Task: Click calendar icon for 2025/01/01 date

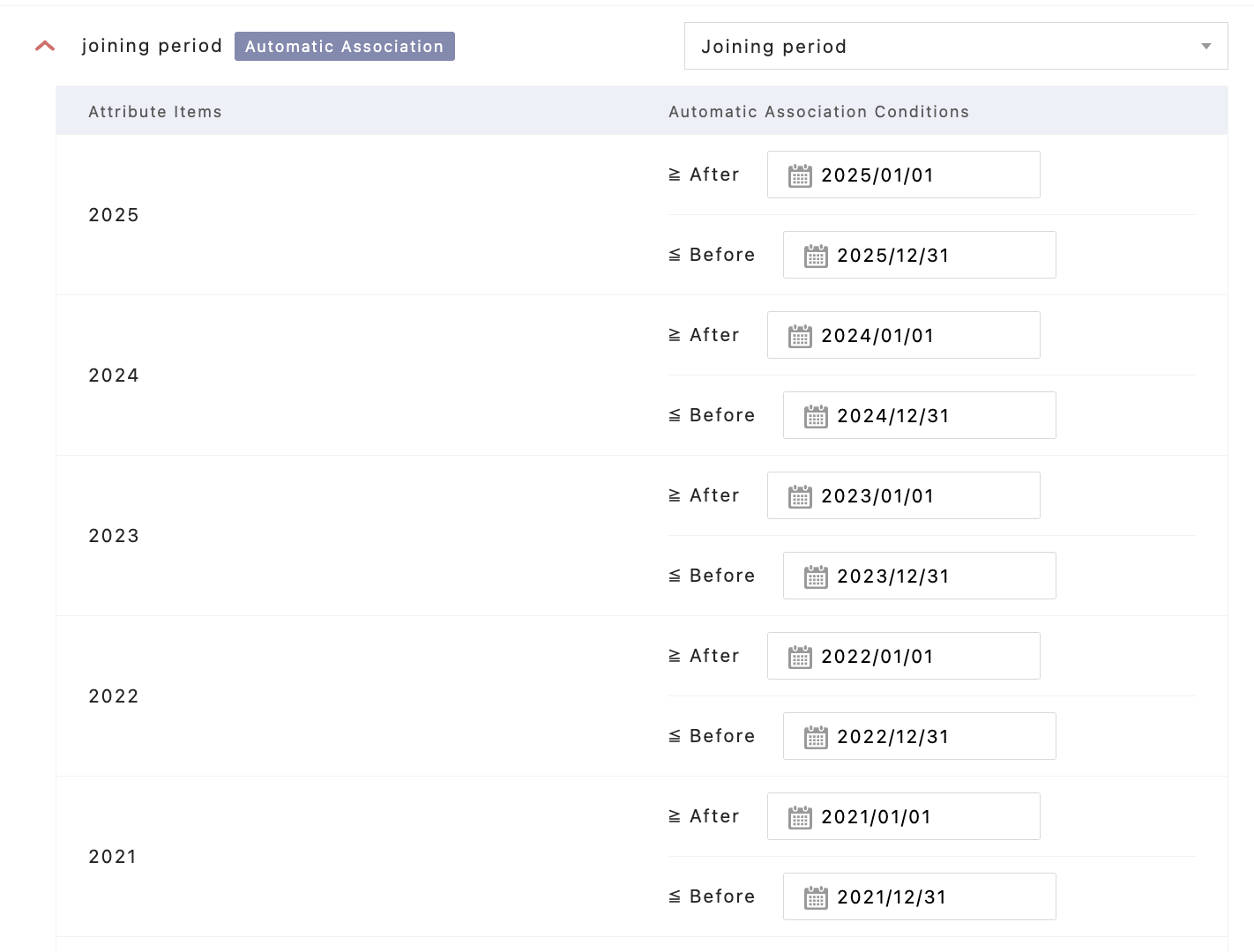Action: pos(799,175)
